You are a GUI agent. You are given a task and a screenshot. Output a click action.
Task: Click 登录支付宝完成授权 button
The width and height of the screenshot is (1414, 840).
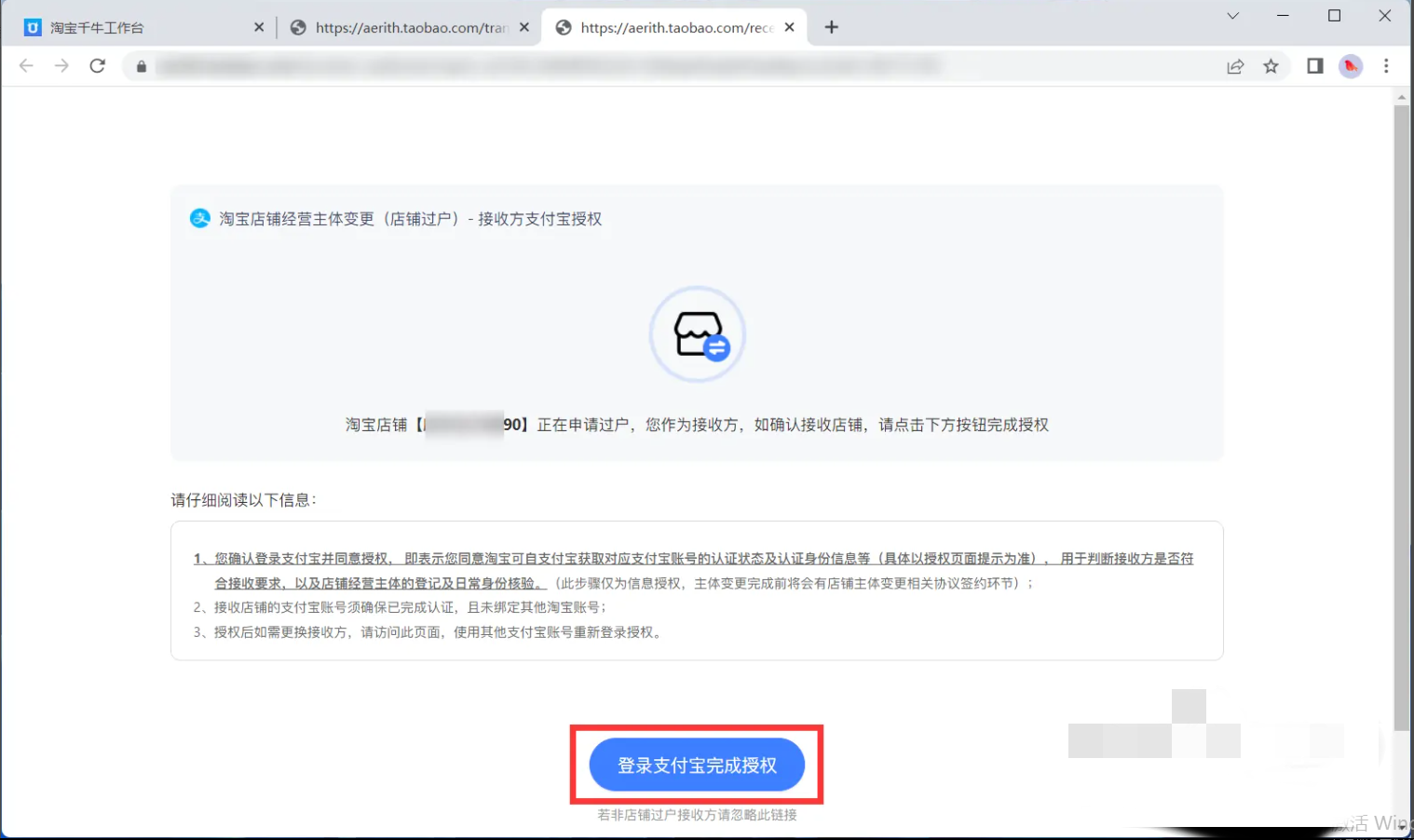click(696, 764)
